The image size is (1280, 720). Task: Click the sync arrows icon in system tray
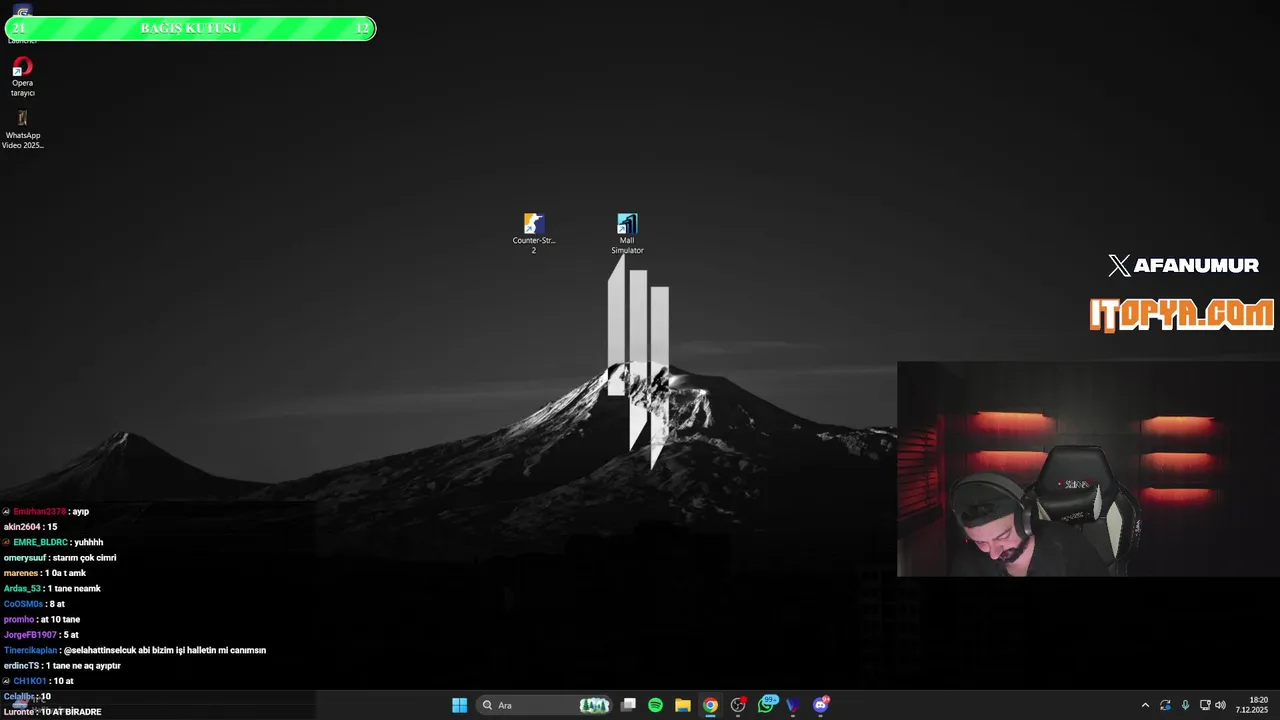[1165, 705]
